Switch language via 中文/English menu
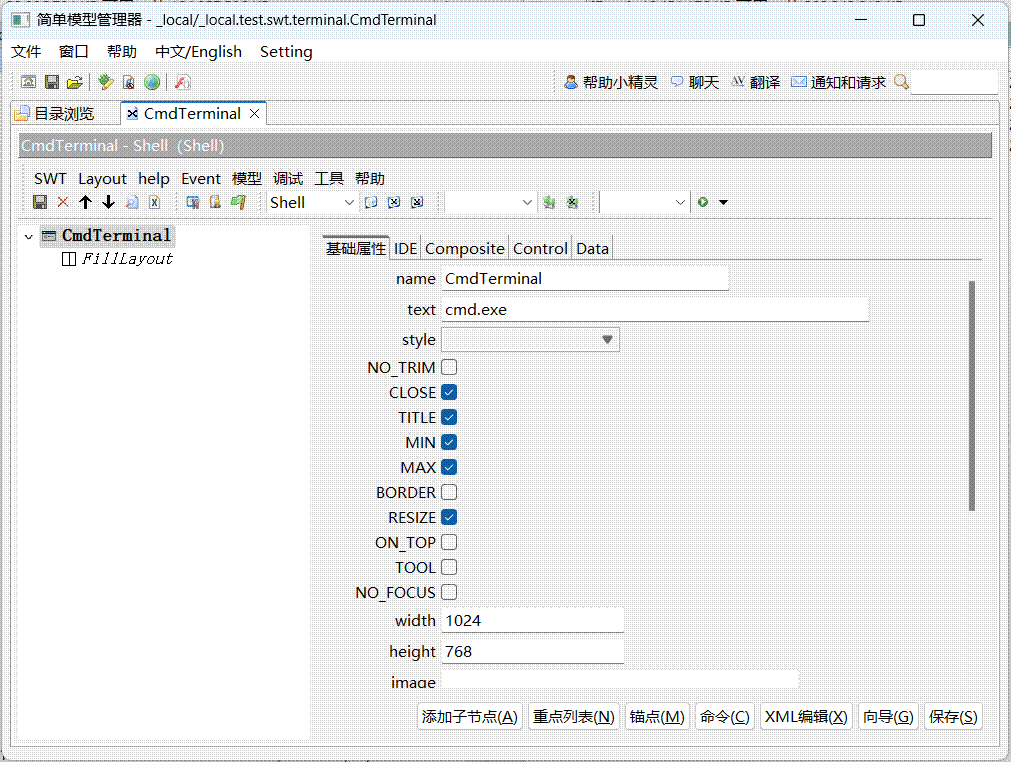 199,52
